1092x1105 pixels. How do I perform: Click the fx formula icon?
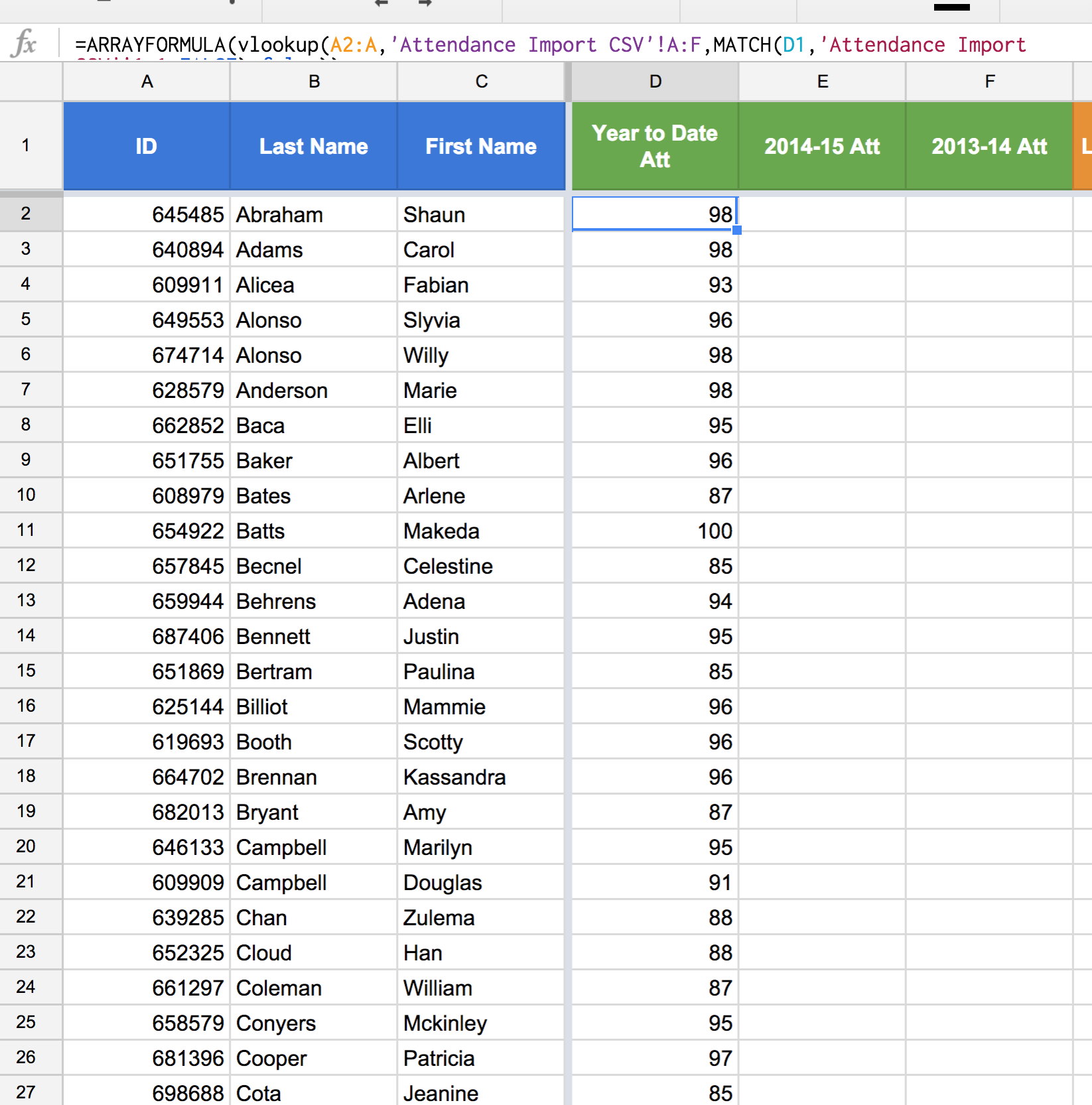(x=25, y=44)
